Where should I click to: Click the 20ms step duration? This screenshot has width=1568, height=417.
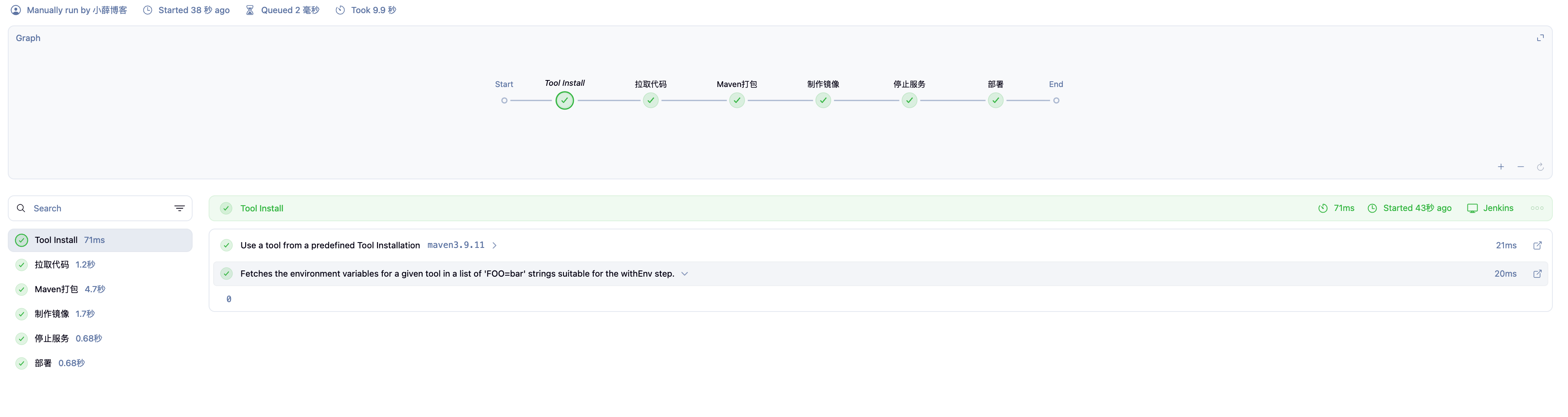(1505, 274)
